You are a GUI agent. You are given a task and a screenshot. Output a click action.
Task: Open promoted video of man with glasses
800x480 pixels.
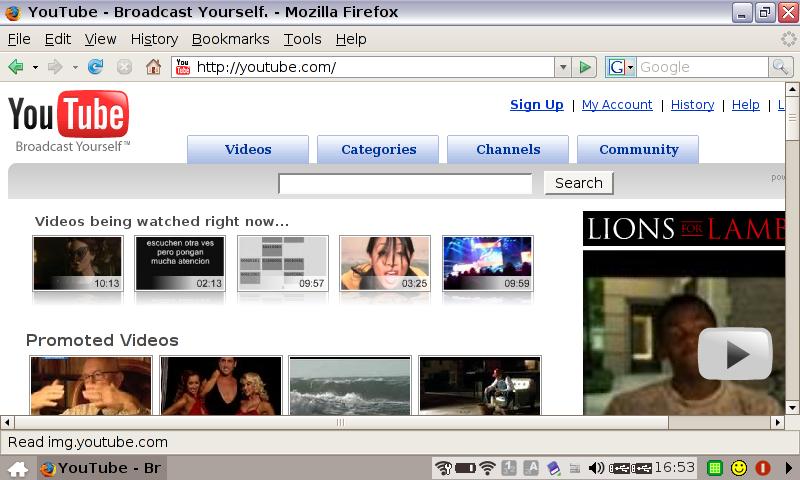tap(91, 385)
